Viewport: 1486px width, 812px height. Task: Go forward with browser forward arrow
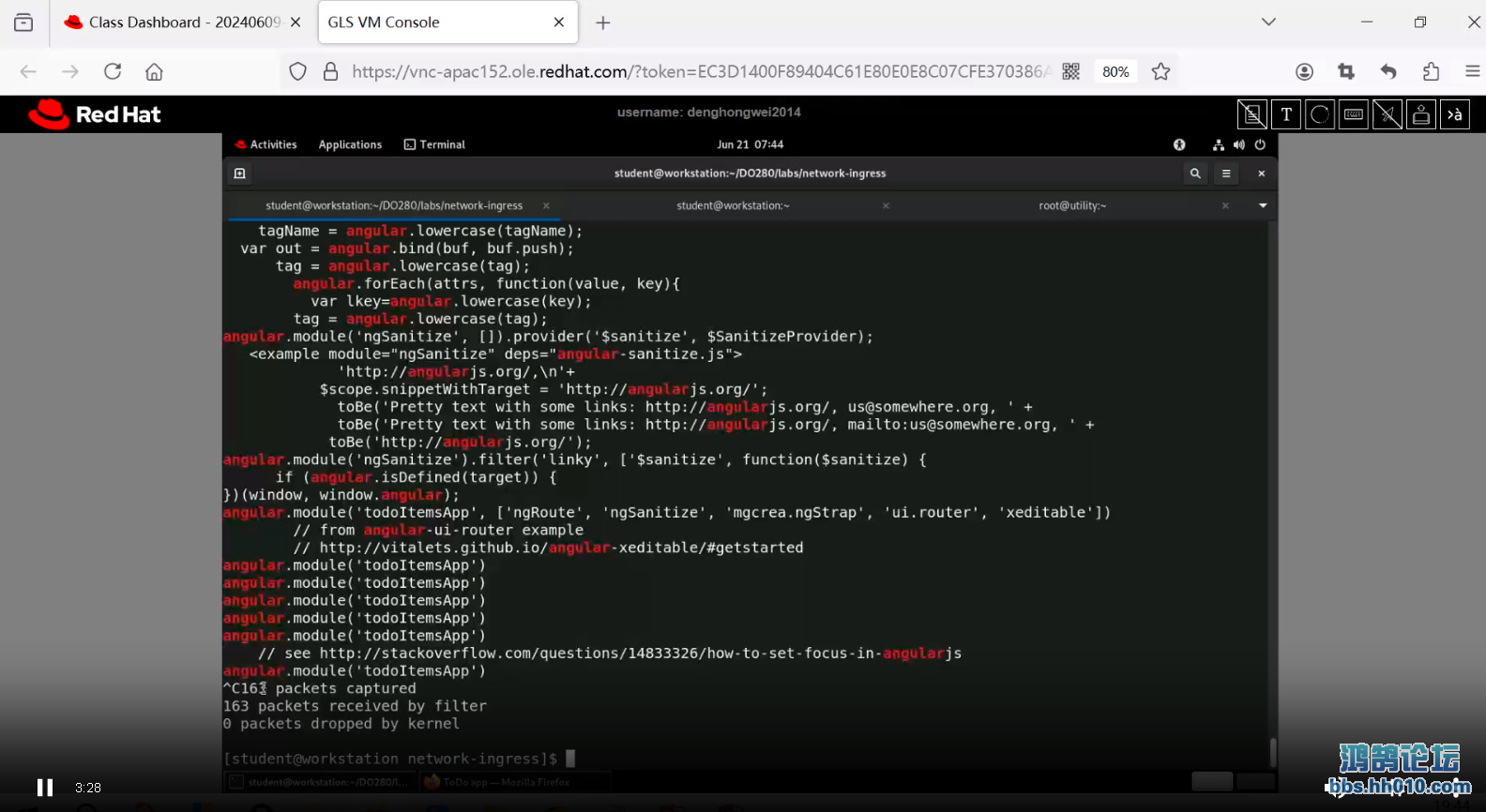(x=70, y=71)
